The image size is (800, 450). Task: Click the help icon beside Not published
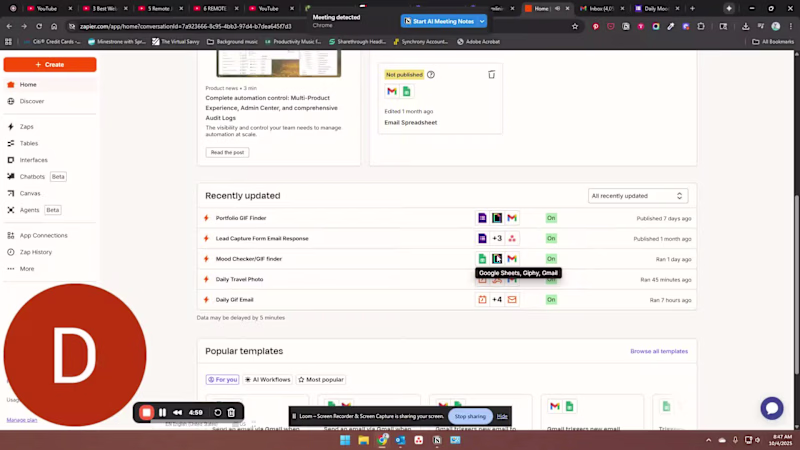click(431, 75)
